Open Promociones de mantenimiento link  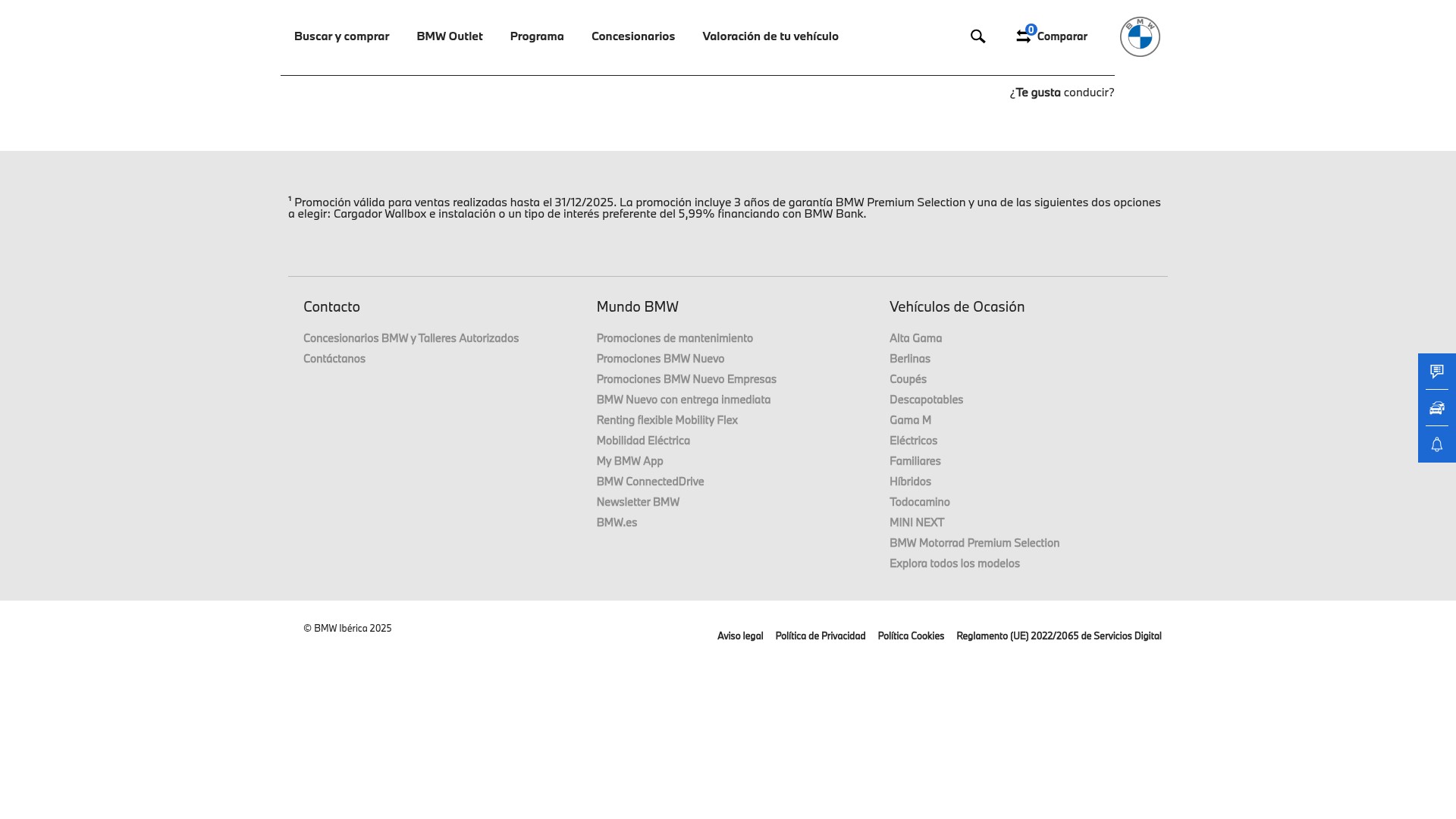coord(674,338)
